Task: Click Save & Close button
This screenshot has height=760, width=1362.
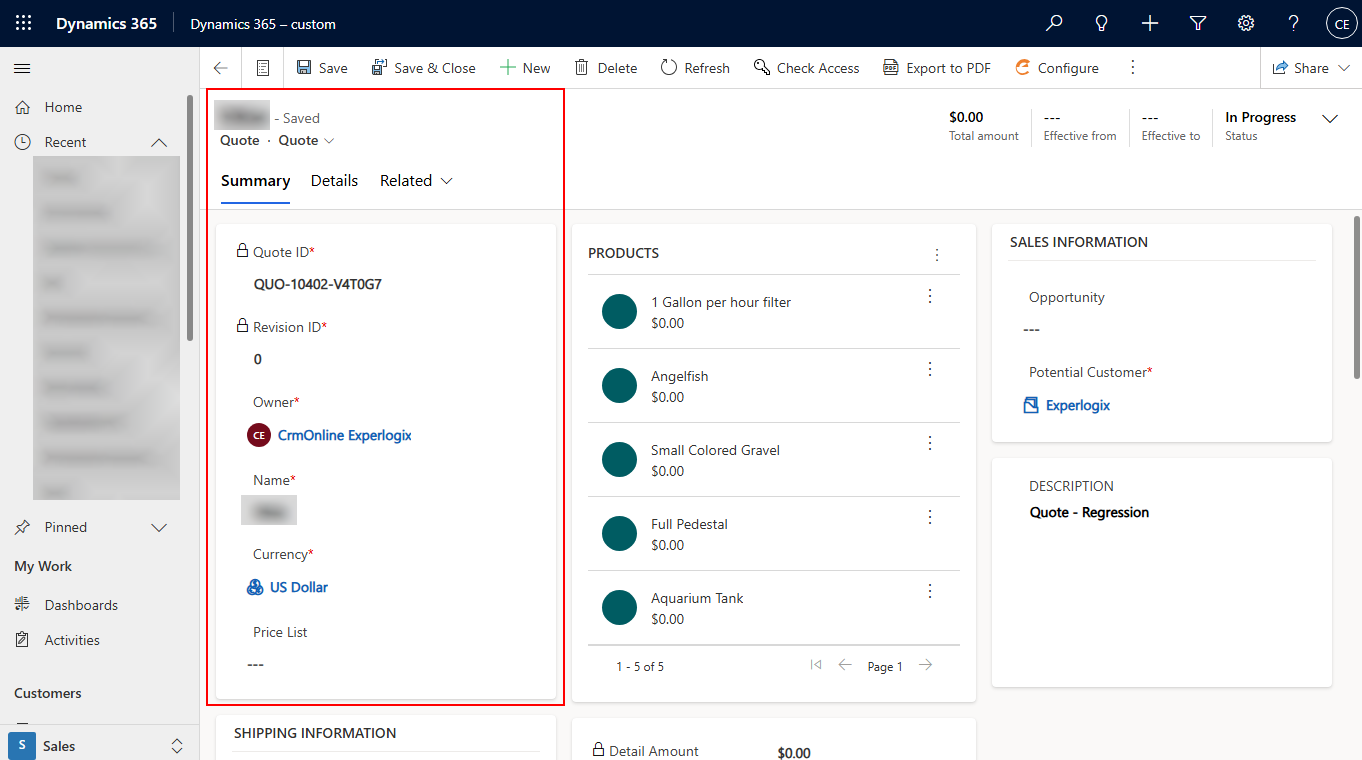Action: pyautogui.click(x=423, y=68)
